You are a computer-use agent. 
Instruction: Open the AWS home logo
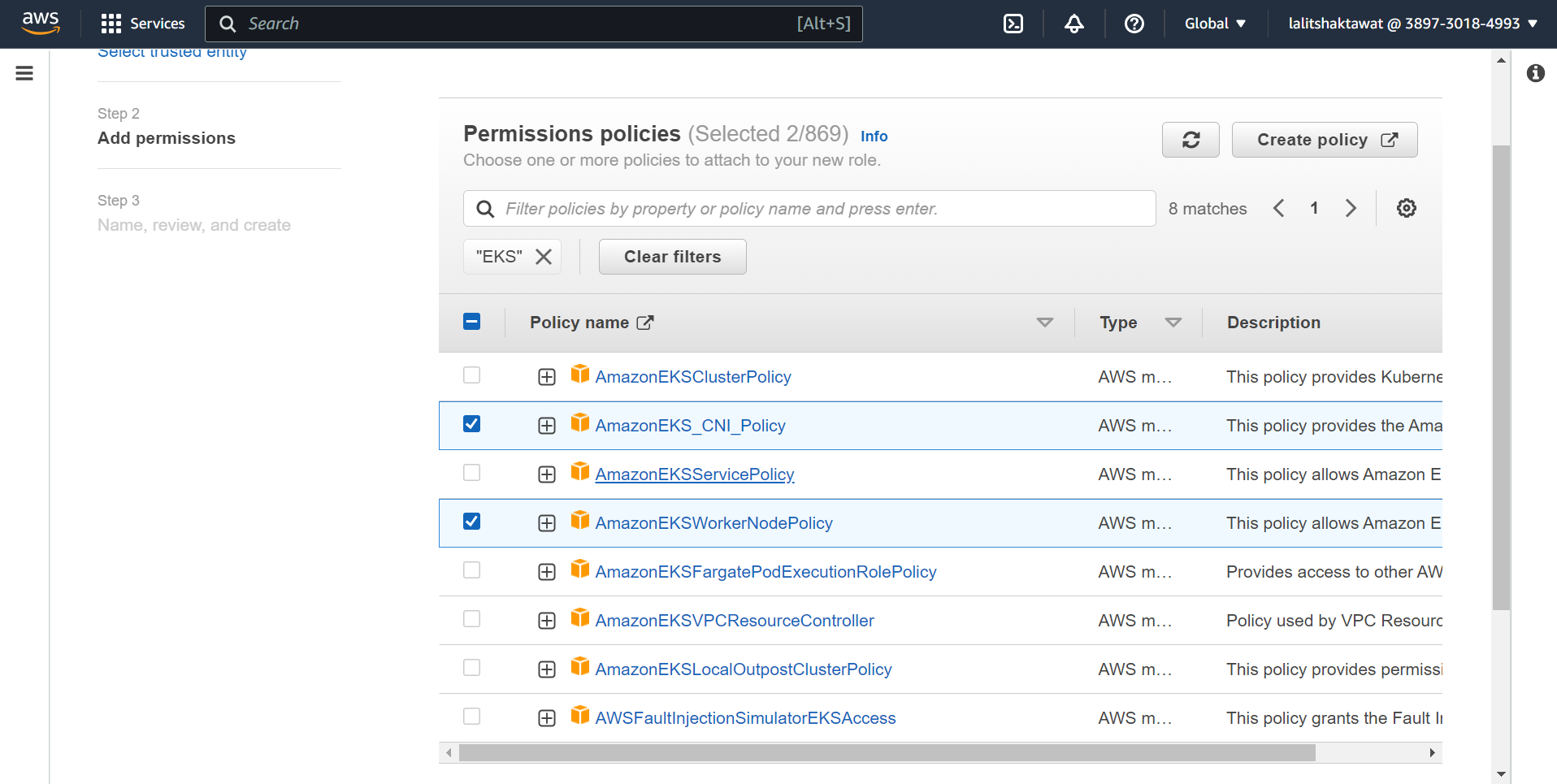click(x=41, y=24)
